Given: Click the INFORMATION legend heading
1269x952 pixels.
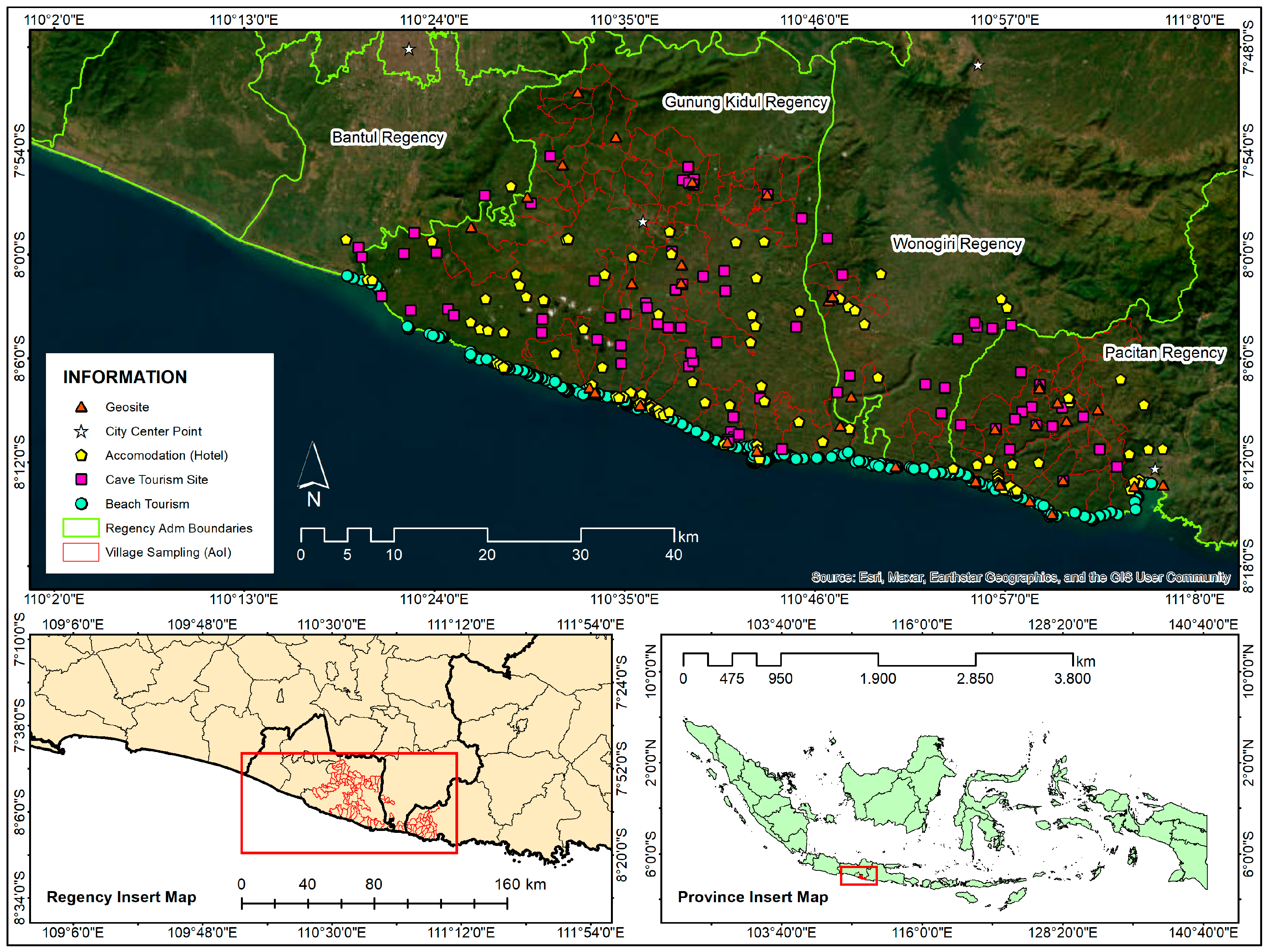Looking at the screenshot, I should (x=125, y=377).
